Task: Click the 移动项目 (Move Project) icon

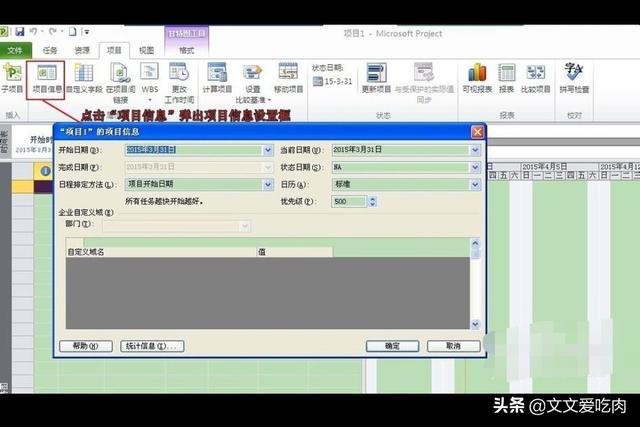Action: click(x=288, y=78)
